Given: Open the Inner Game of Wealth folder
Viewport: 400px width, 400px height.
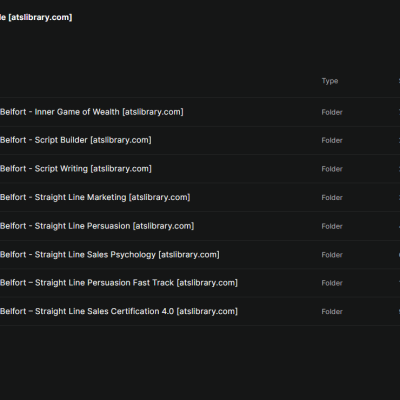Looking at the screenshot, I should pos(92,112).
